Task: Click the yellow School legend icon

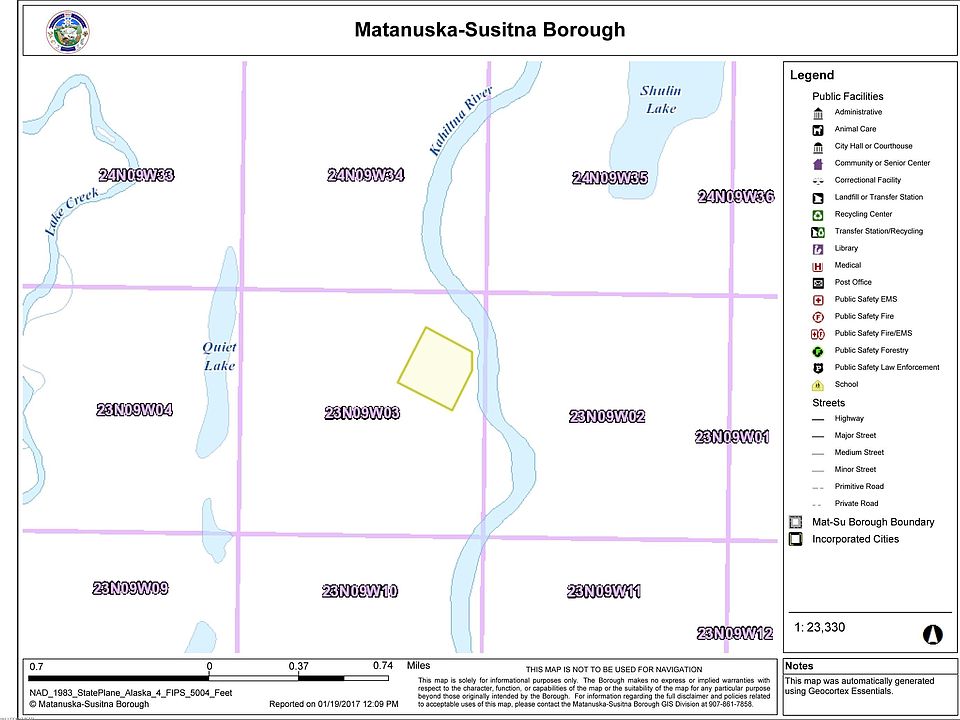Action: coord(817,385)
